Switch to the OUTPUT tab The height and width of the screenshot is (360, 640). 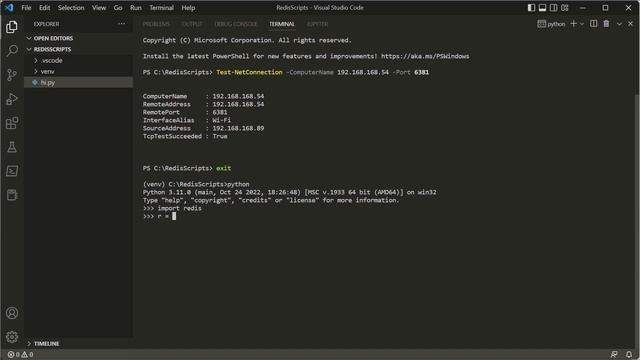192,24
